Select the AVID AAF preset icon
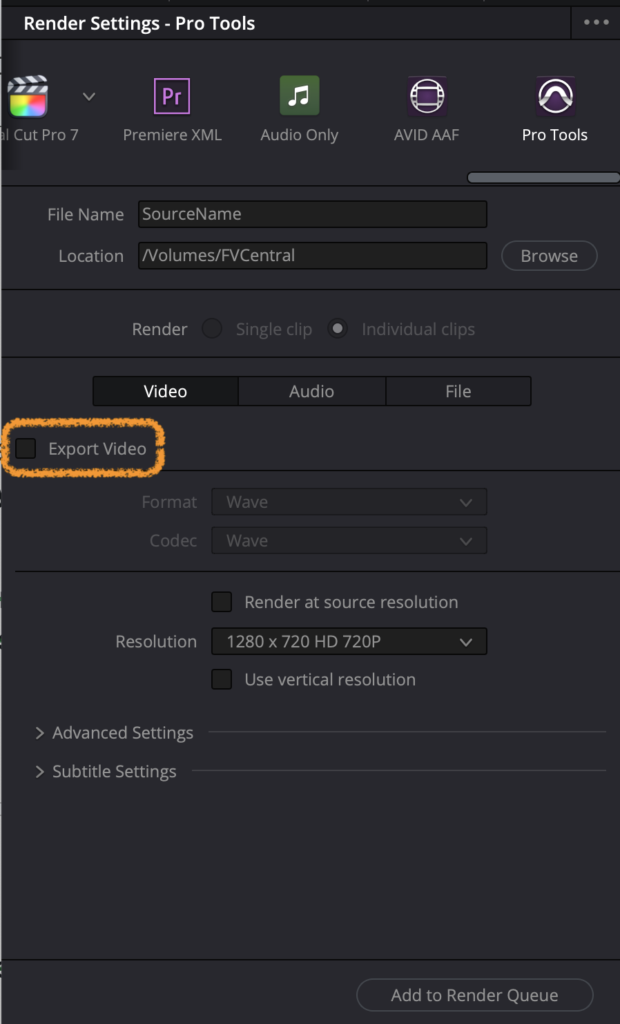 (427, 96)
